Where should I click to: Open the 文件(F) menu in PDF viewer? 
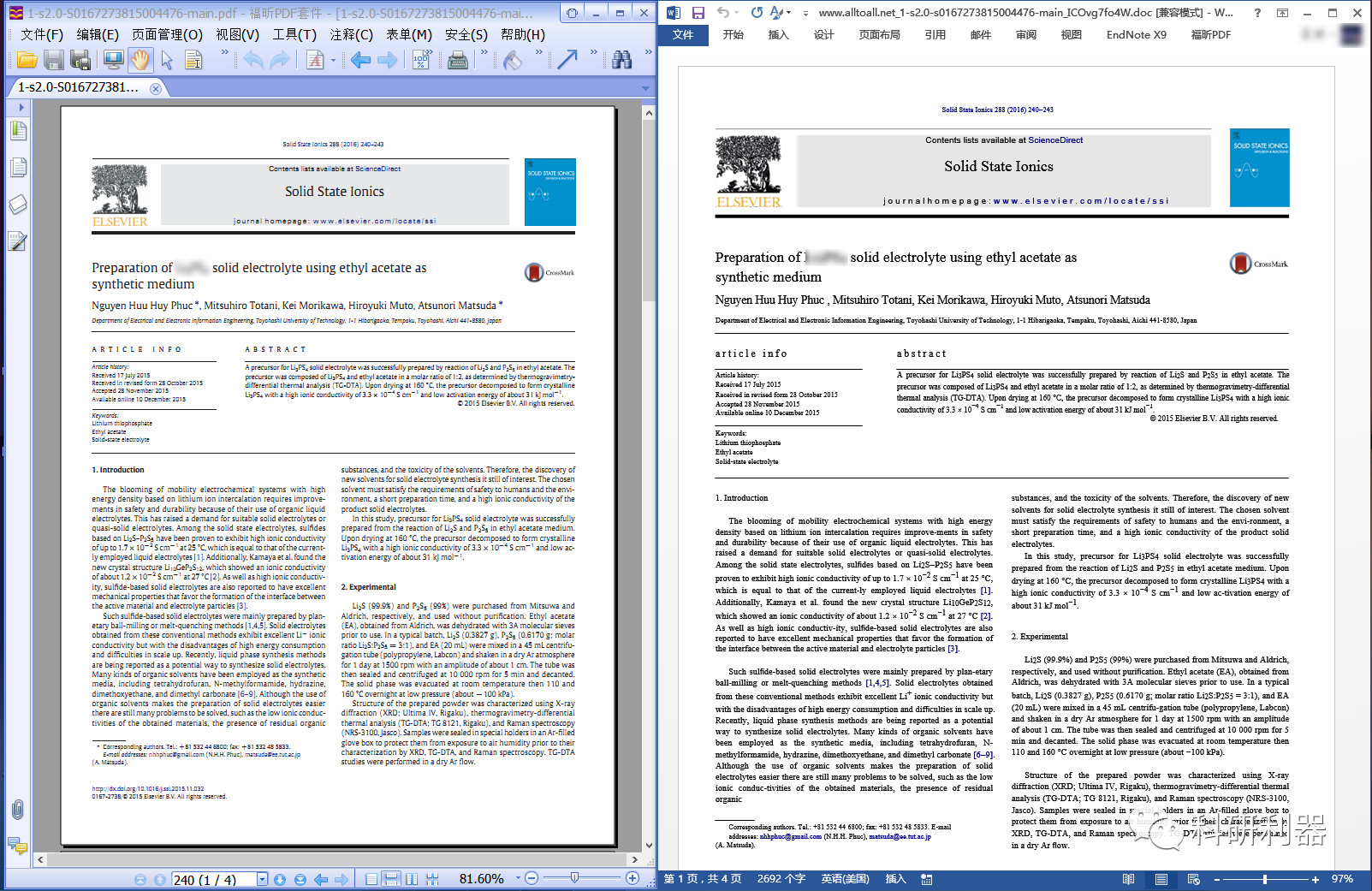[42, 34]
